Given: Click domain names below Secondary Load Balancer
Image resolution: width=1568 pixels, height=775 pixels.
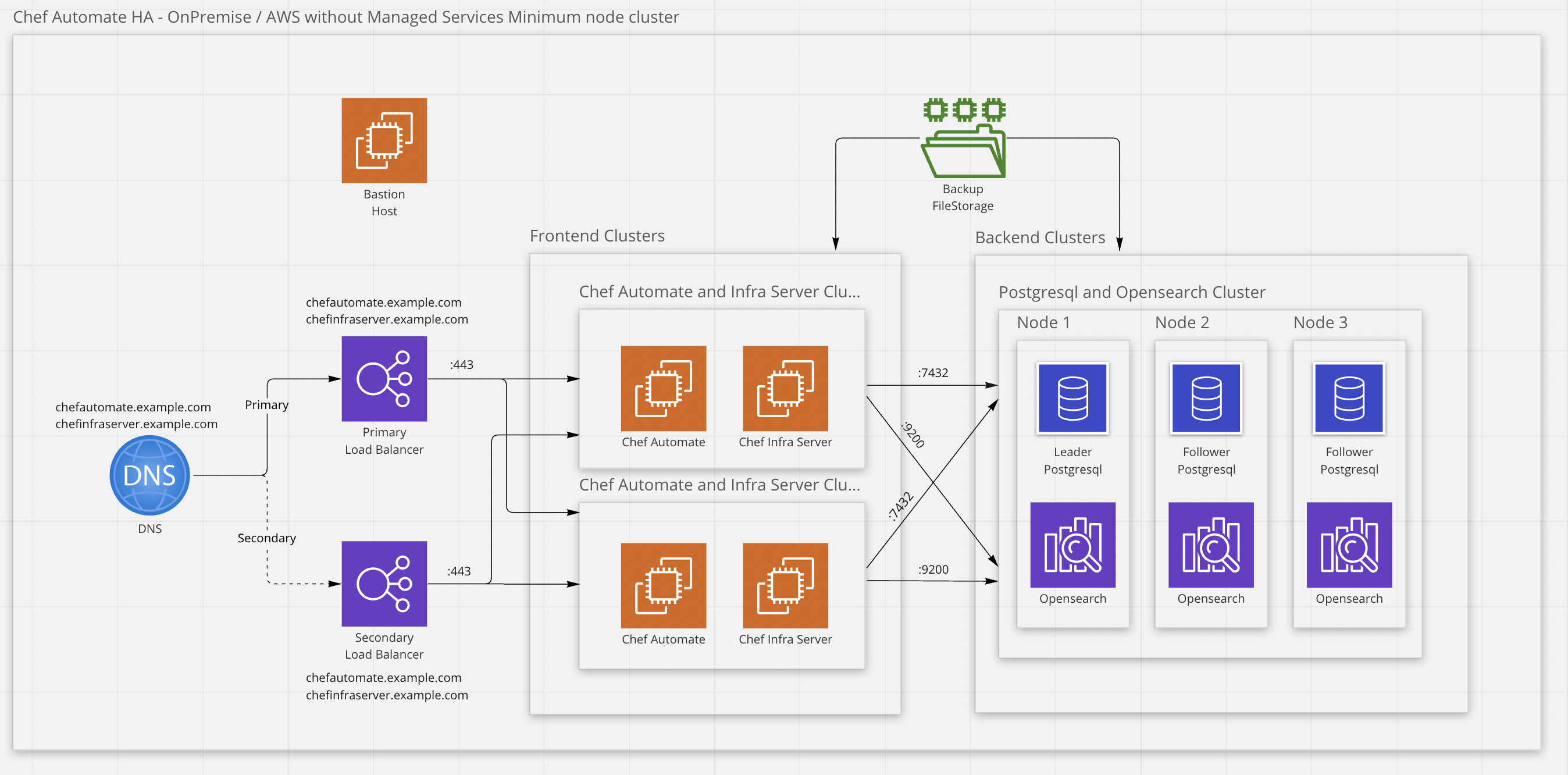Looking at the screenshot, I should click(387, 686).
